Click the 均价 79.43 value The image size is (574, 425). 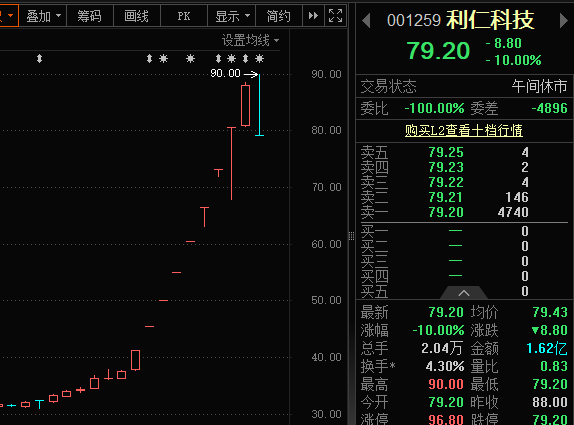(550, 312)
